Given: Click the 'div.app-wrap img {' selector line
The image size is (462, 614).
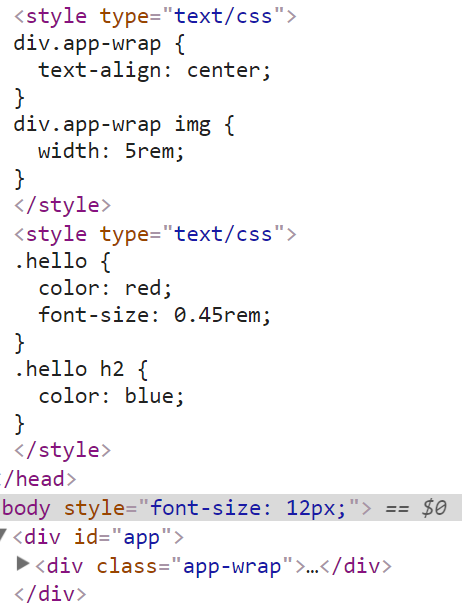Looking at the screenshot, I should point(124,125).
